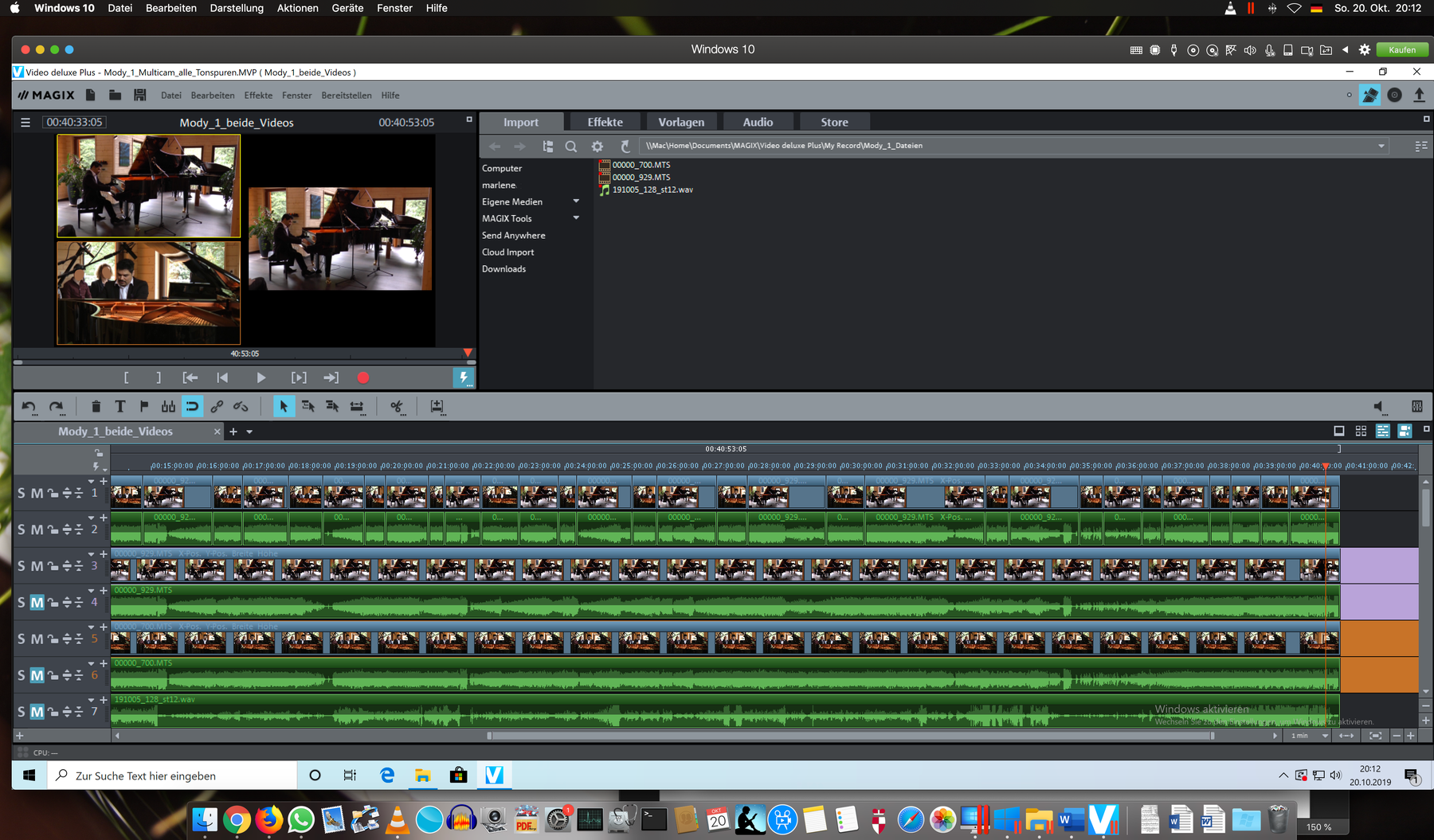1434x840 pixels.
Task: Redo the last undone edit
Action: click(x=56, y=407)
